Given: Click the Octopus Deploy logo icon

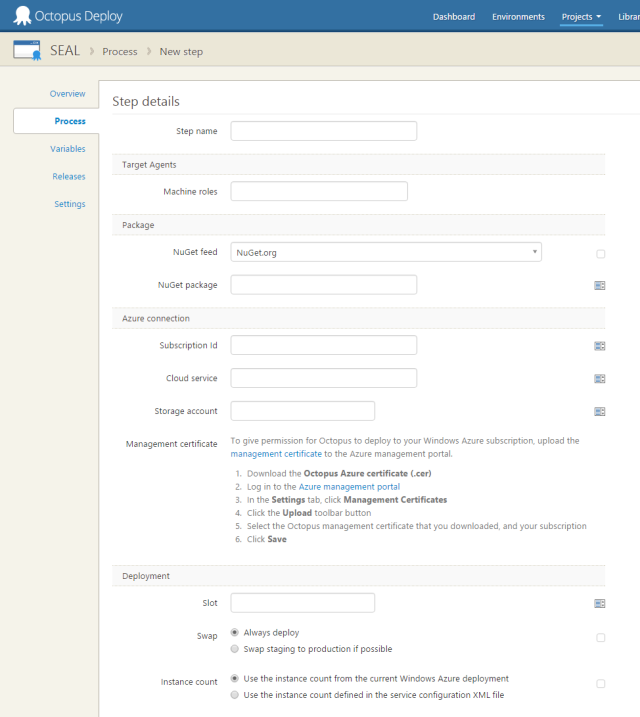Looking at the screenshot, I should [x=20, y=16].
